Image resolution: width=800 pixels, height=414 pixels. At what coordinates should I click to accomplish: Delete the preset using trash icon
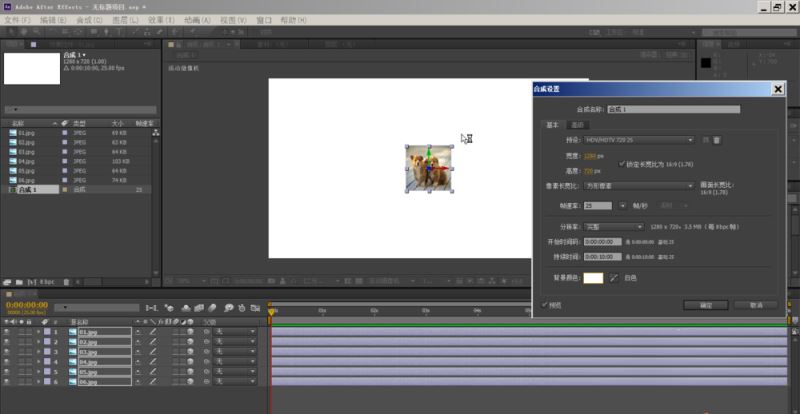point(717,140)
